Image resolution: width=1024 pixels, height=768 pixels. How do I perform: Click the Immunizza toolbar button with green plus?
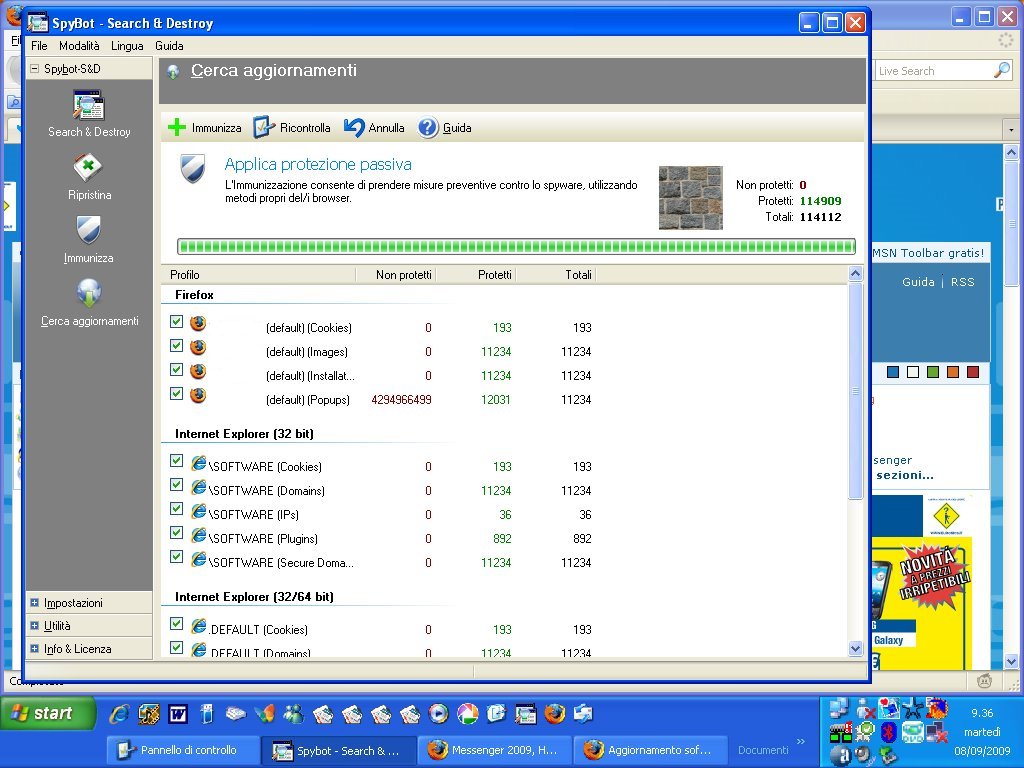(x=204, y=128)
